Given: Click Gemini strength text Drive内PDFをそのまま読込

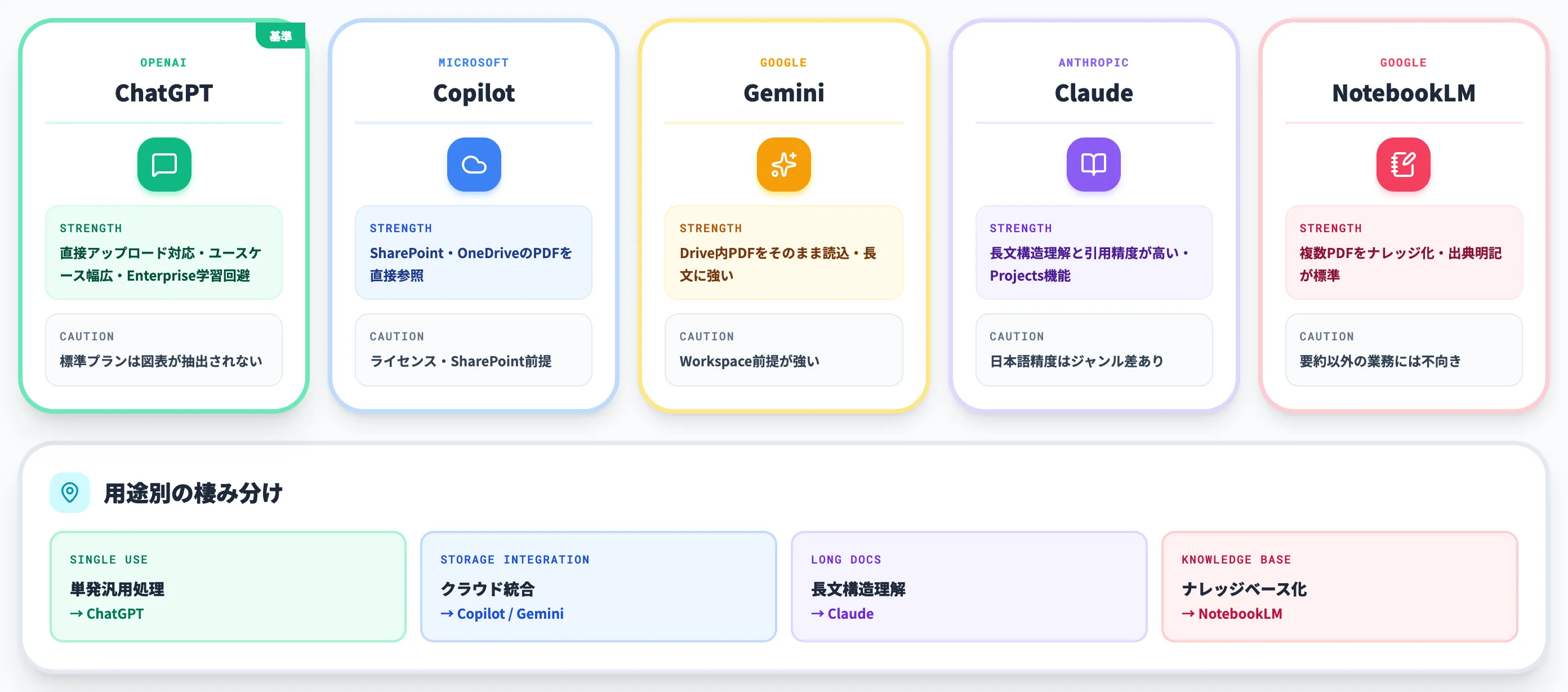Looking at the screenshot, I should (x=764, y=253).
